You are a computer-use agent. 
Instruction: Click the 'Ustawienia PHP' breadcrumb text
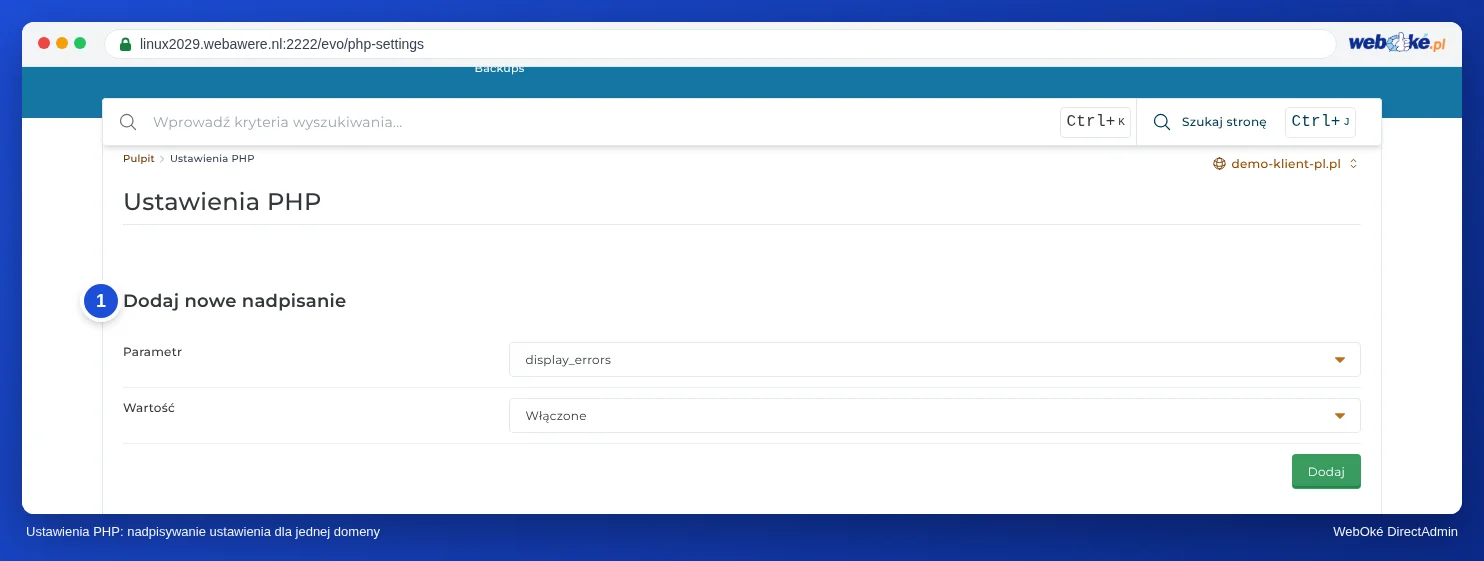pyautogui.click(x=212, y=158)
